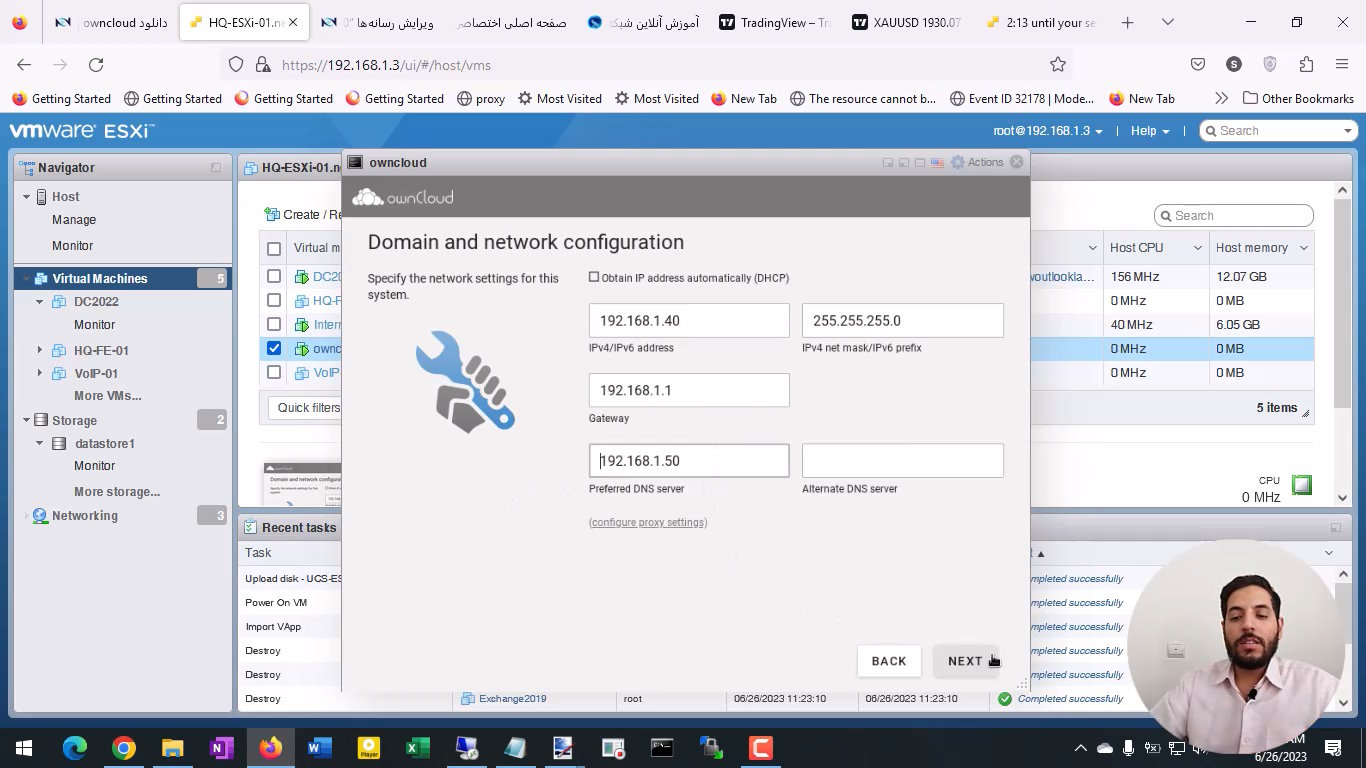Open File Explorer from taskbar
This screenshot has width=1366, height=768.
point(172,747)
